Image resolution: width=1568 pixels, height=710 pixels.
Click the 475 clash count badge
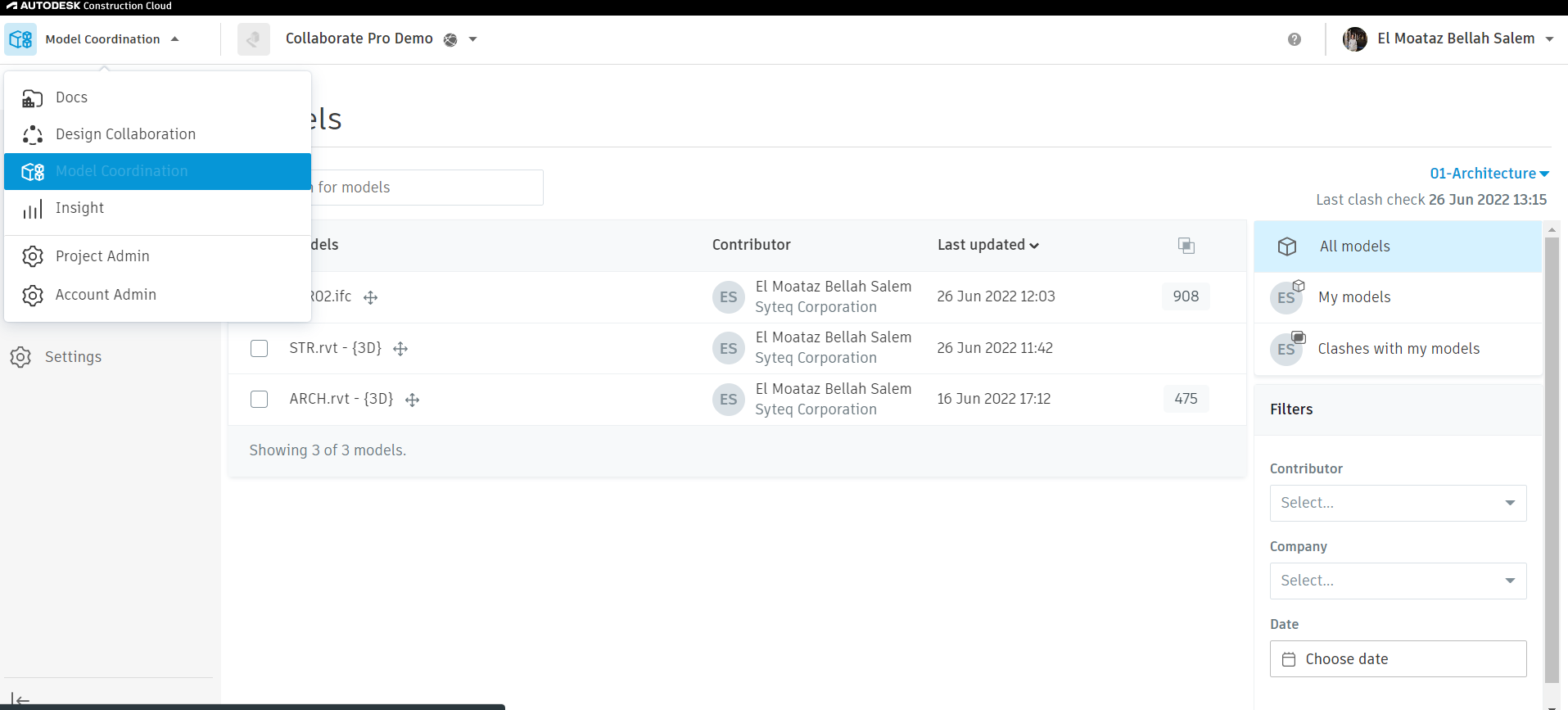[x=1186, y=399]
